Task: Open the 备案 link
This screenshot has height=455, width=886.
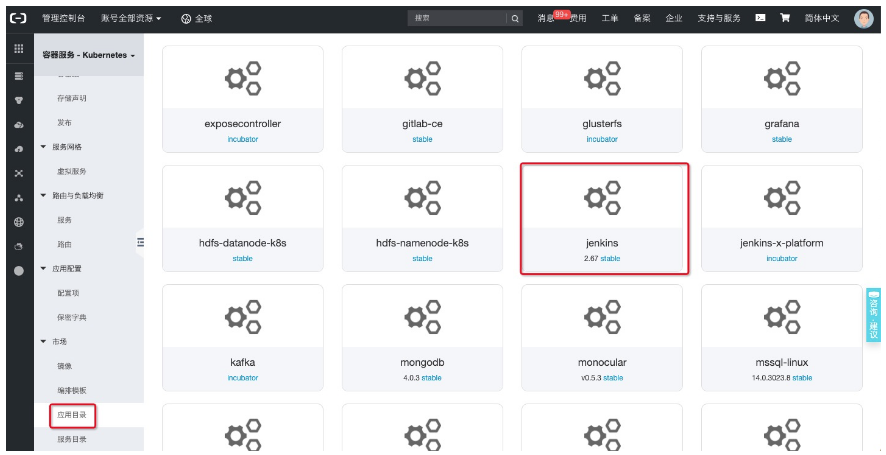Action: [x=642, y=19]
